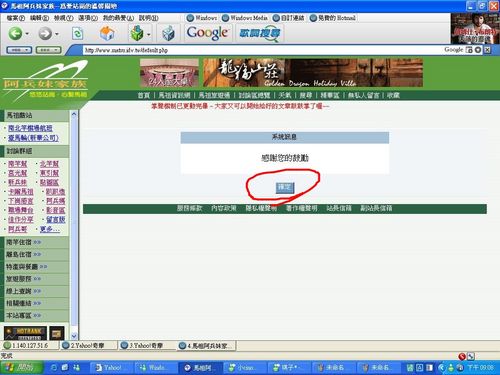Open the 說明(H) menu
Screen dimensions: 500x375
pyautogui.click(x=149, y=18)
